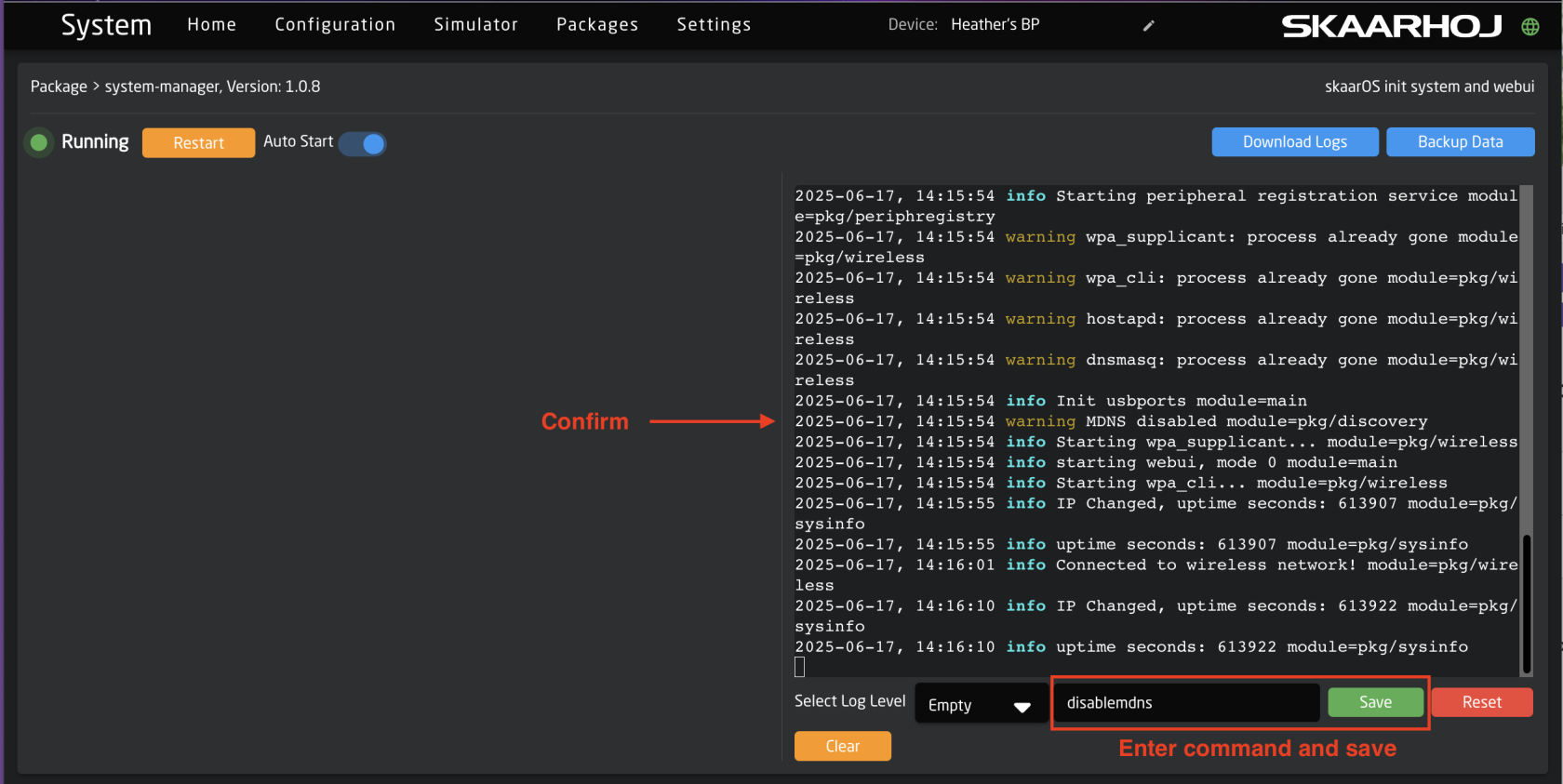This screenshot has height=784, width=1563.
Task: Click the Backup Data button
Action: coord(1460,141)
